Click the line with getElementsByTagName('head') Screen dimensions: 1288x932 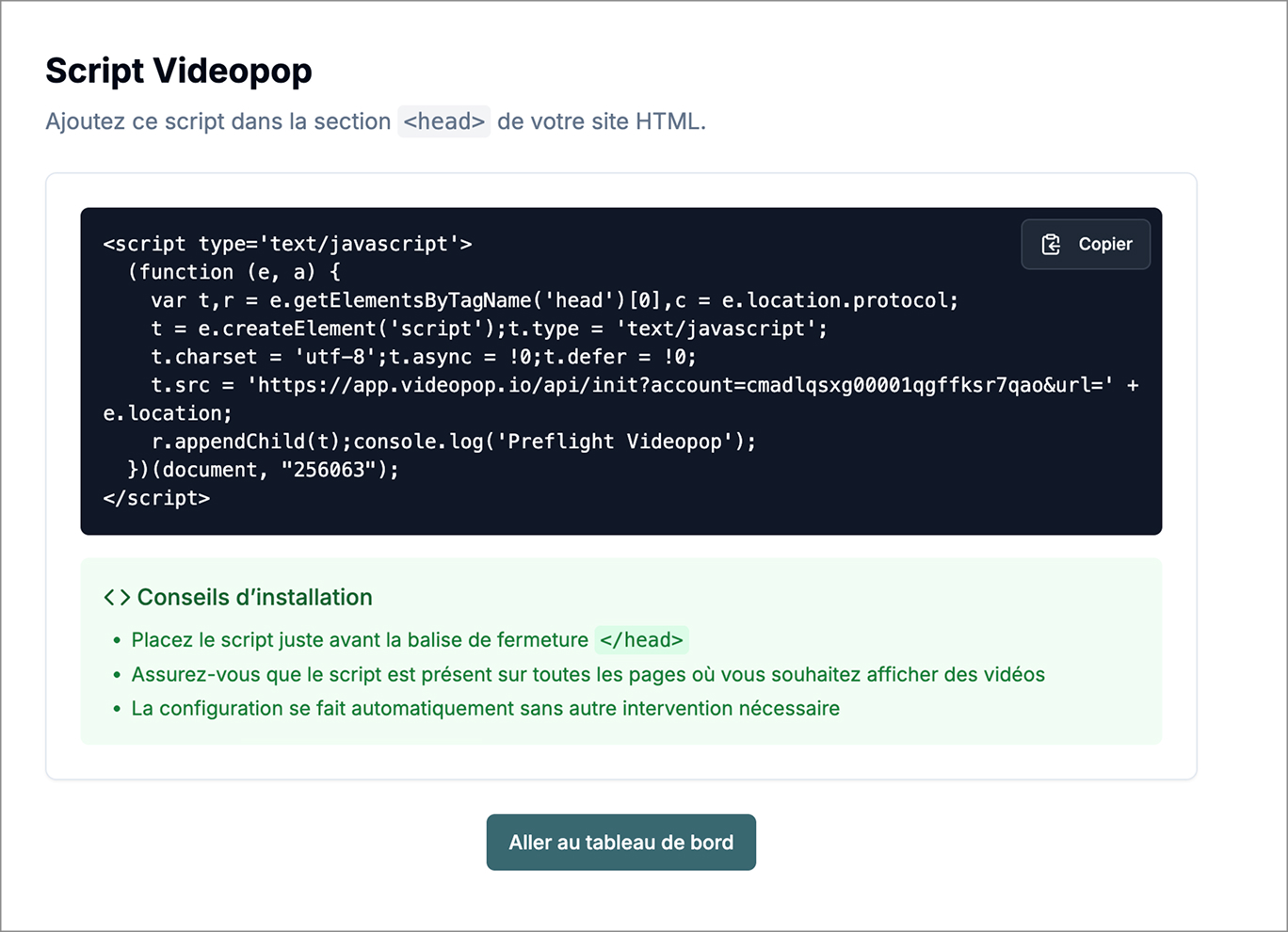(555, 300)
